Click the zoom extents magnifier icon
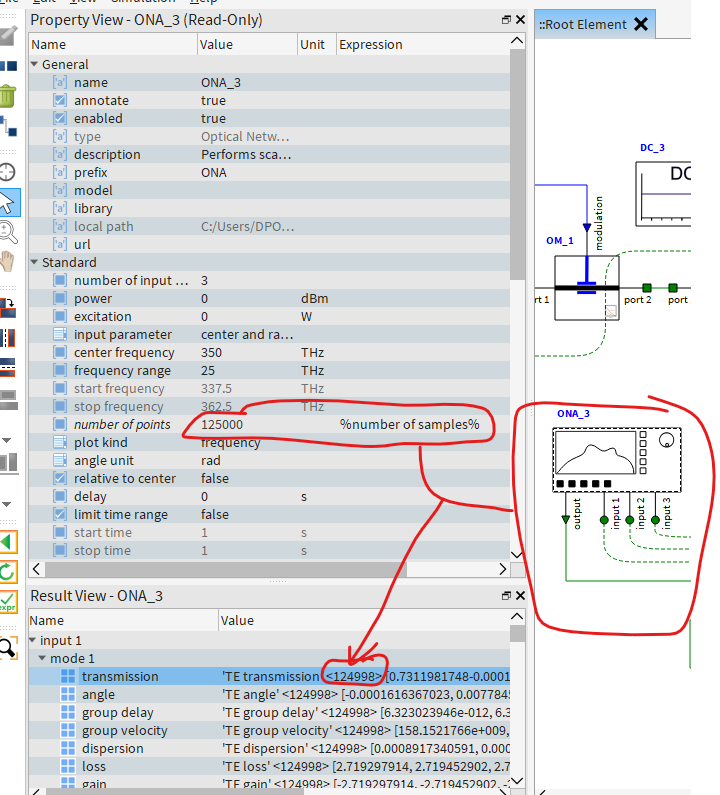 (8, 648)
